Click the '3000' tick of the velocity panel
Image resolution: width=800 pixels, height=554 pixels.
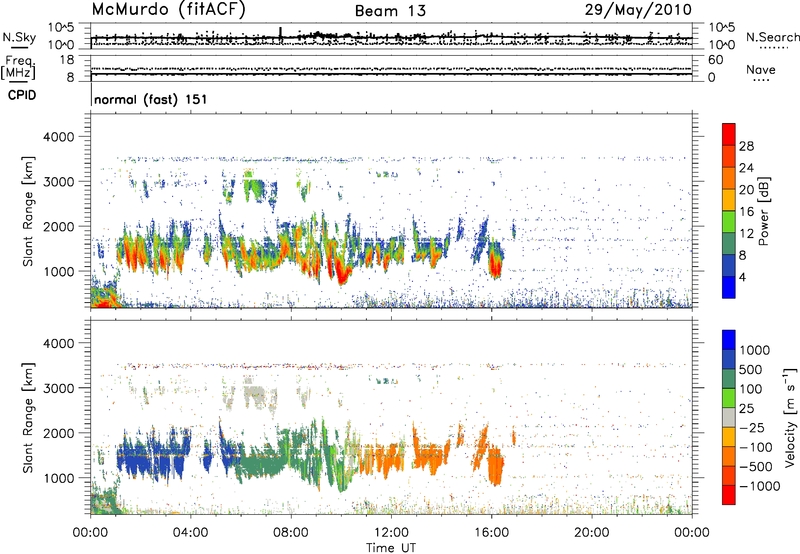coord(58,388)
